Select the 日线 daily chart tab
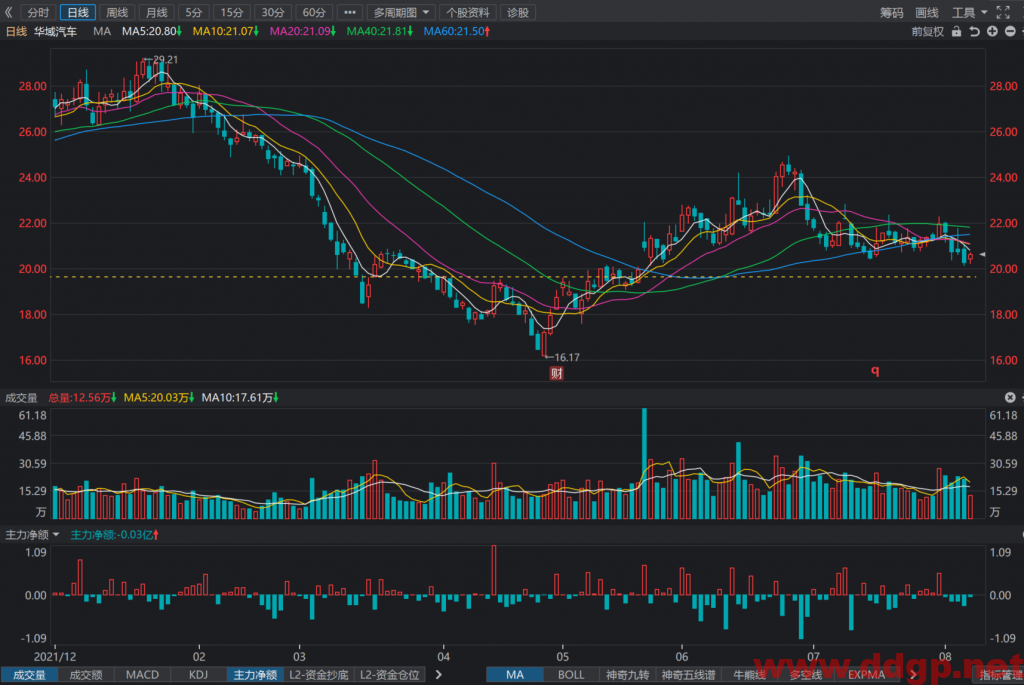This screenshot has height=685, width=1024. pyautogui.click(x=78, y=12)
